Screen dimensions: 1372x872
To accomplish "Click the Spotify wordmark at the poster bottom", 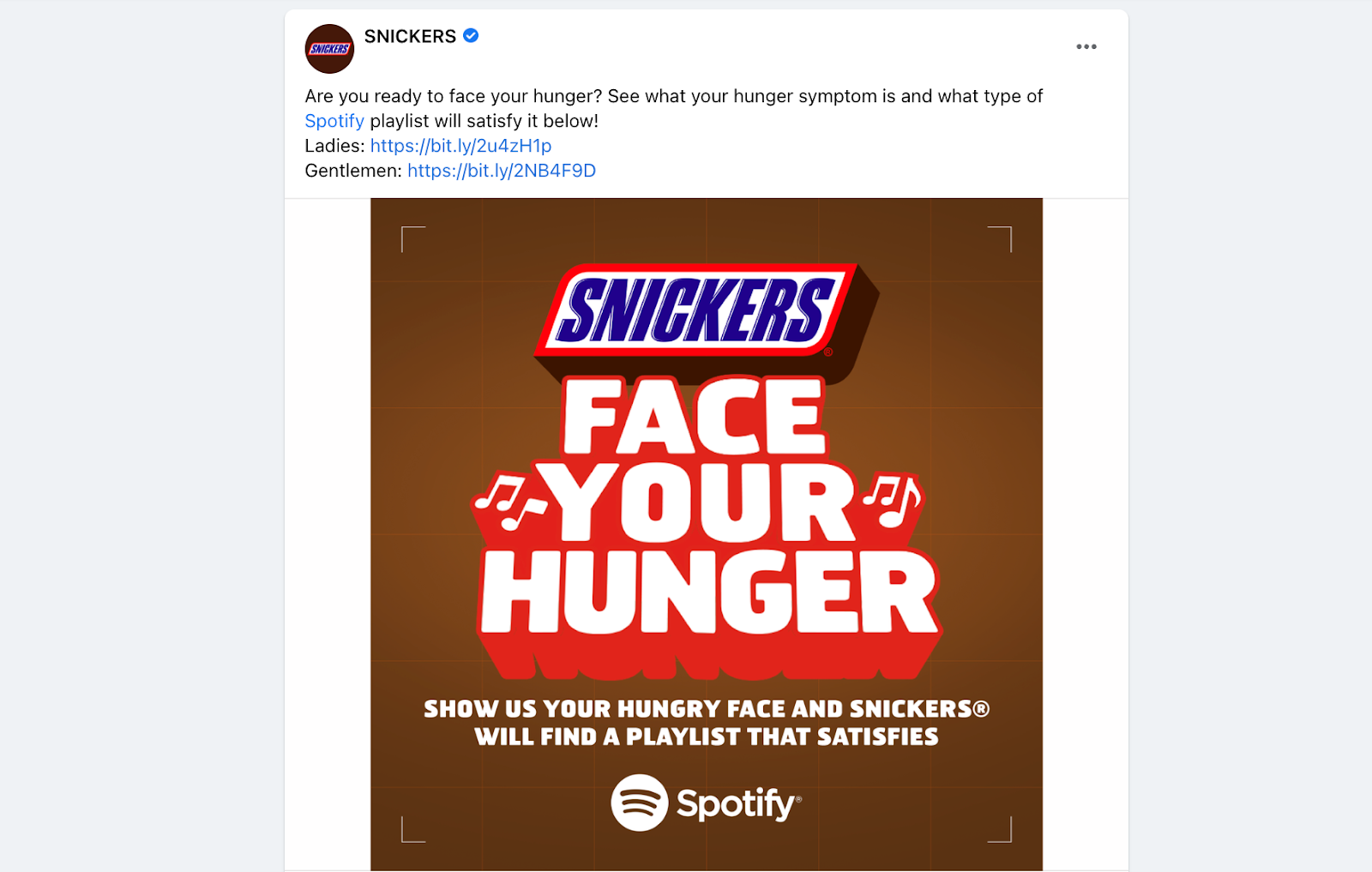I will click(x=736, y=803).
